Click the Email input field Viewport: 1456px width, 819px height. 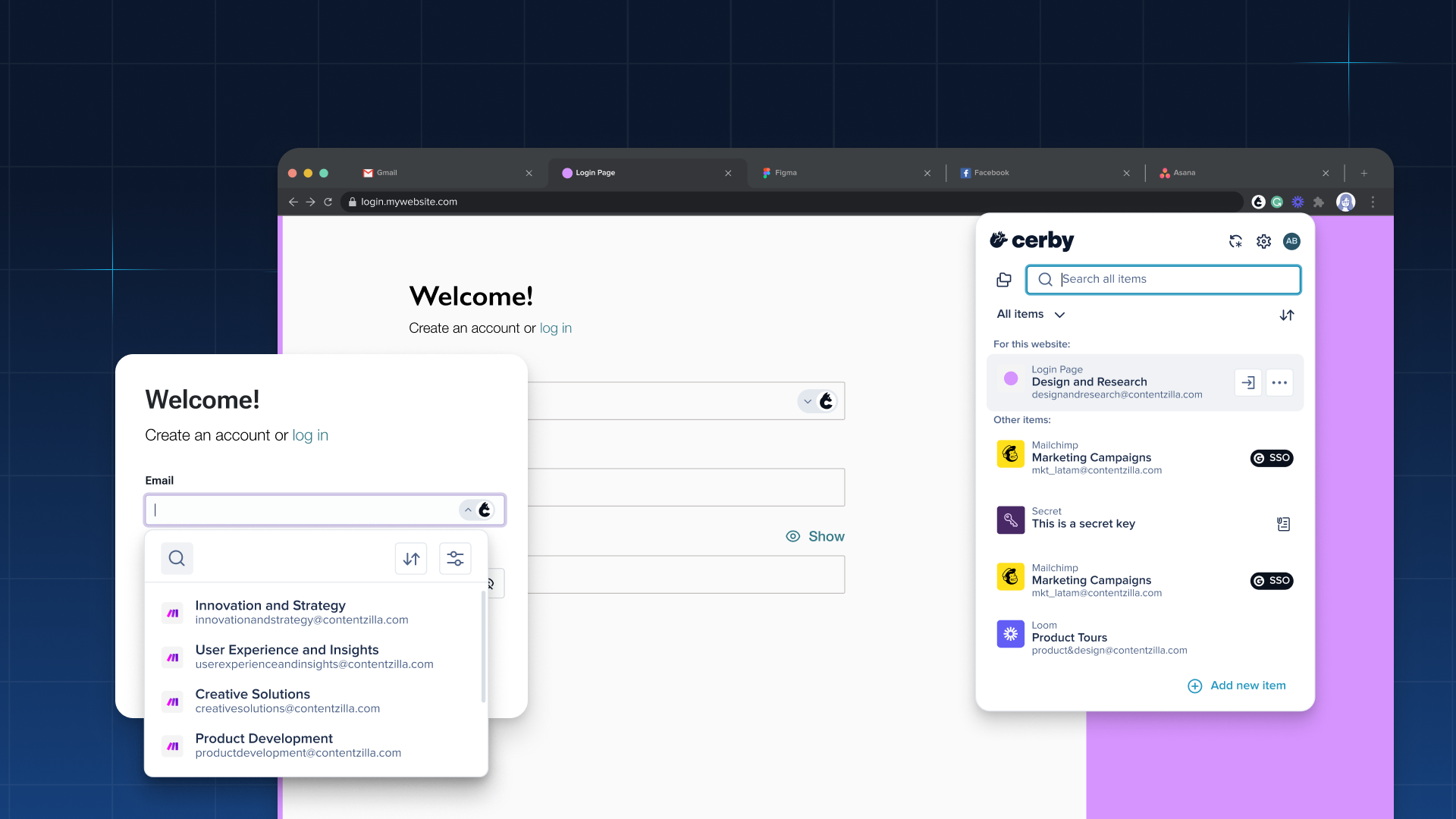click(325, 510)
